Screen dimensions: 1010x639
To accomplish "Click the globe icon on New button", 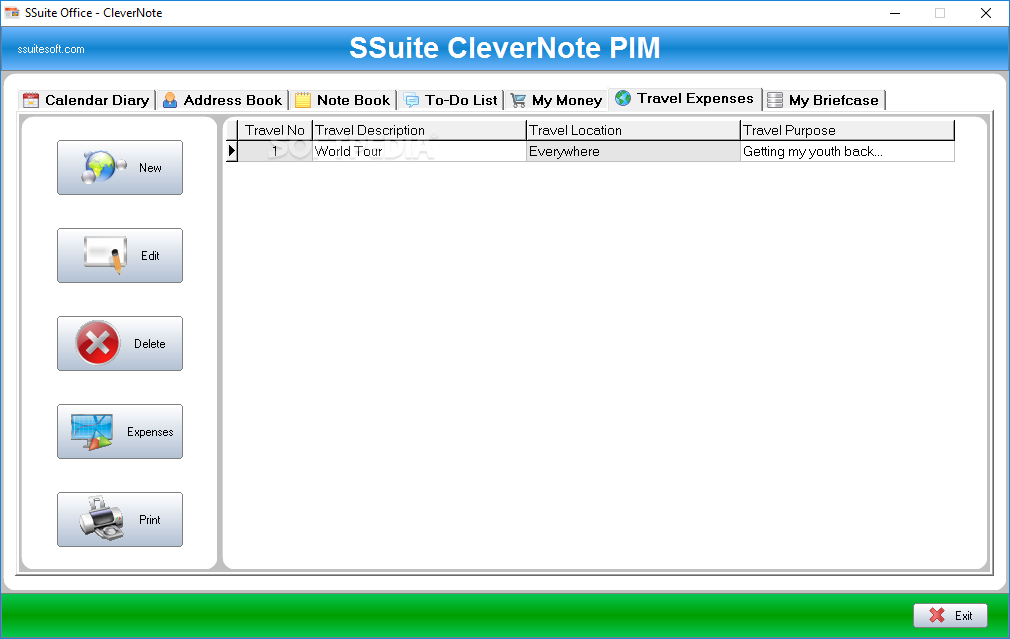I will (x=103, y=167).
